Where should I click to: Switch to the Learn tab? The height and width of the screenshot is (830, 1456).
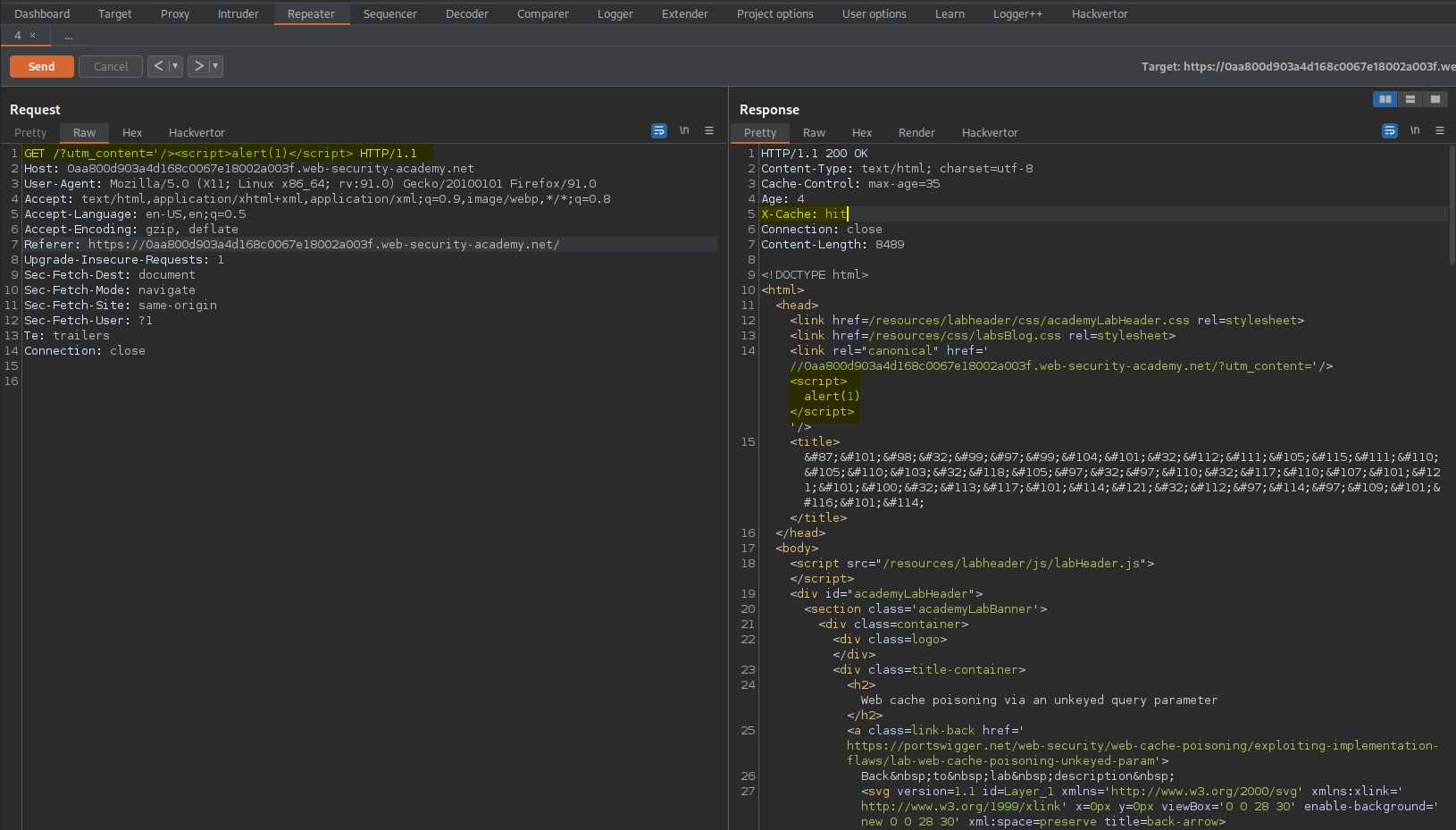click(950, 13)
